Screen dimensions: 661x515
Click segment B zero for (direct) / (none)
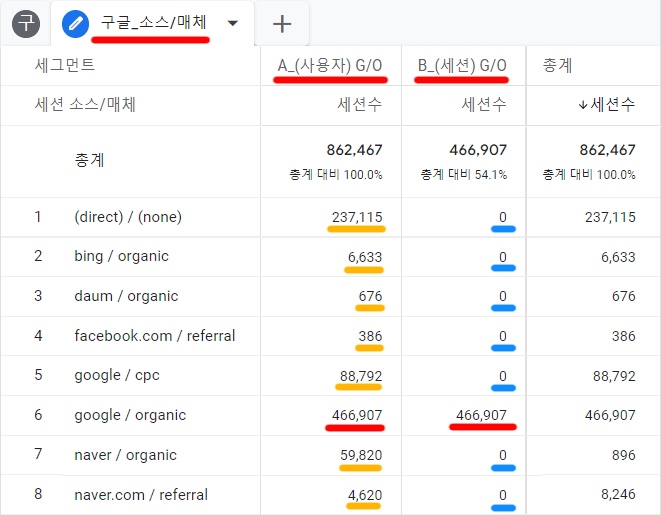[502, 217]
